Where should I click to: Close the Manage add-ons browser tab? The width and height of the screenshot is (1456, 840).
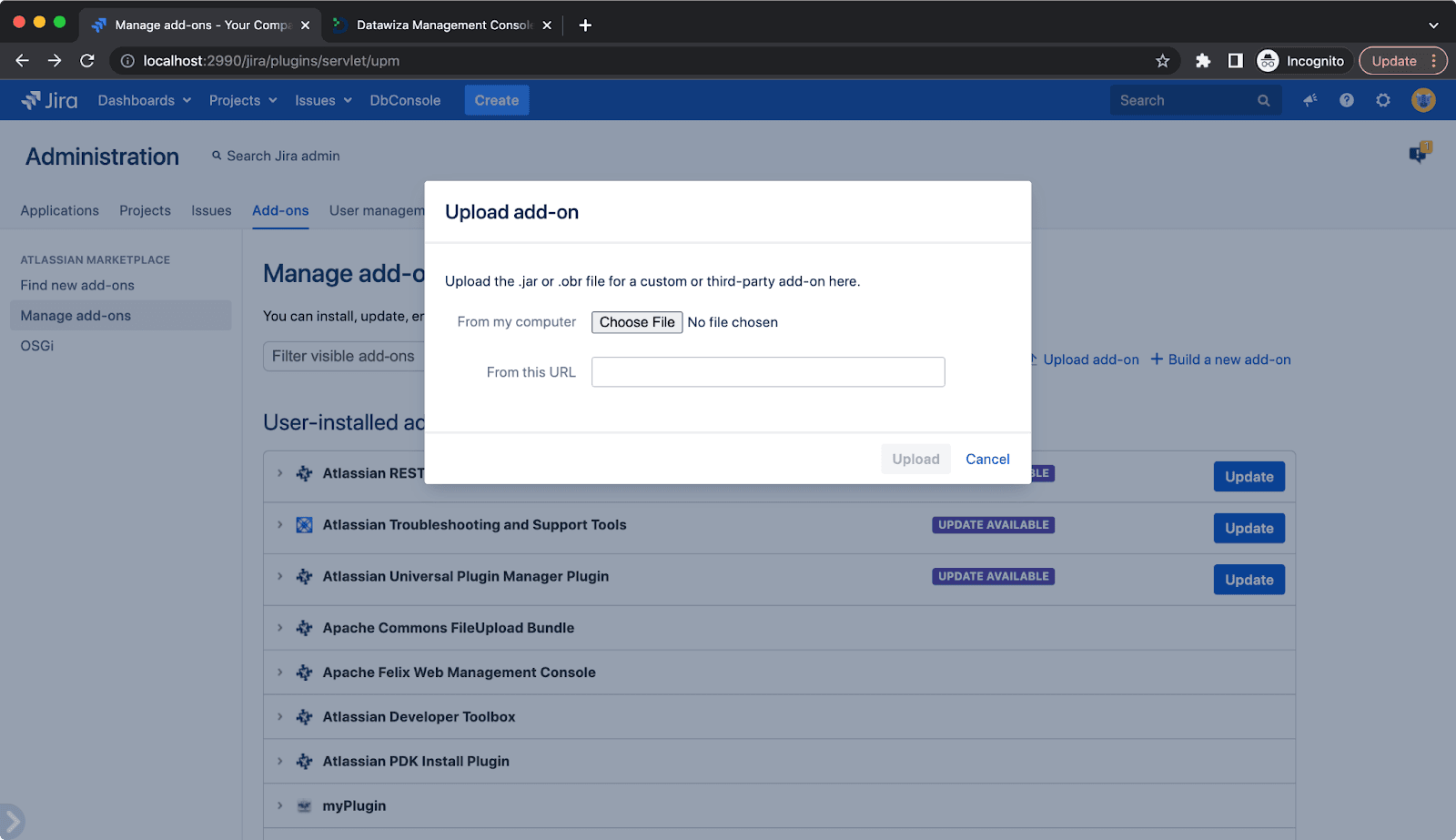click(306, 25)
